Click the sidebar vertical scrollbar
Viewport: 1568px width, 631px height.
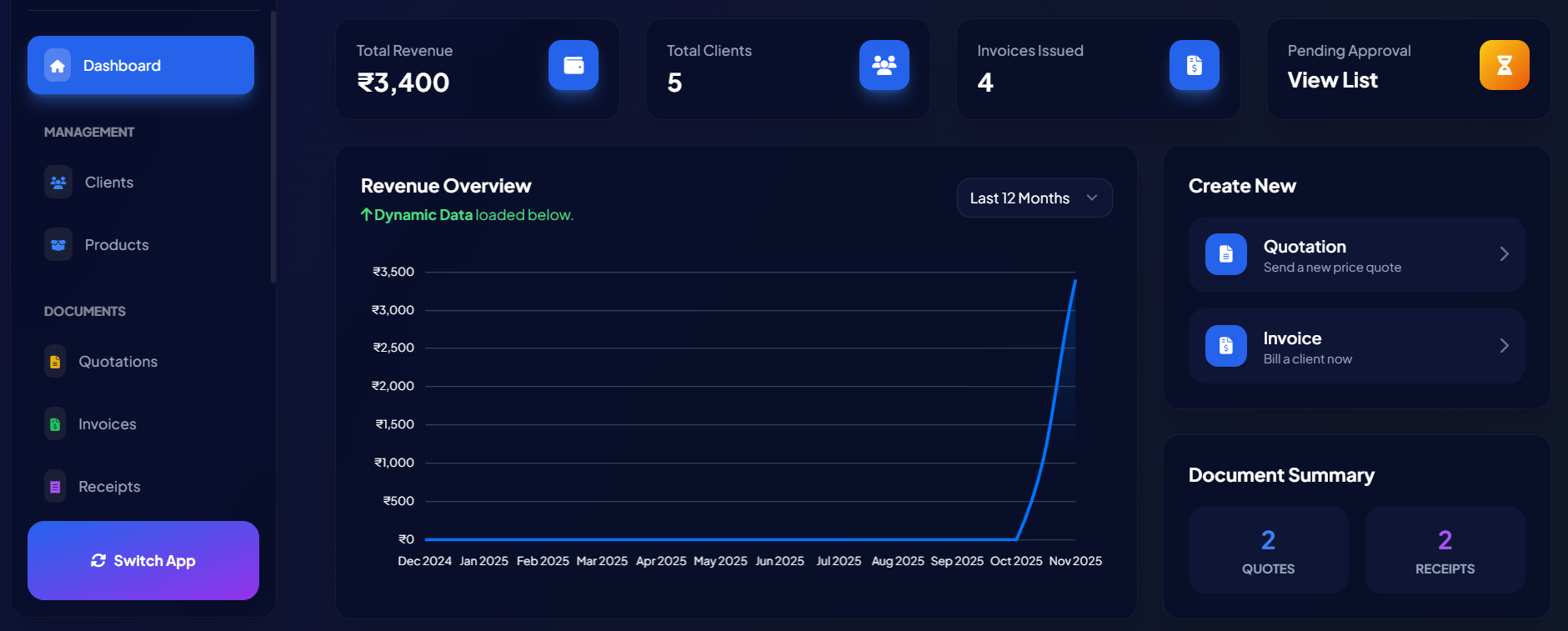(x=273, y=146)
